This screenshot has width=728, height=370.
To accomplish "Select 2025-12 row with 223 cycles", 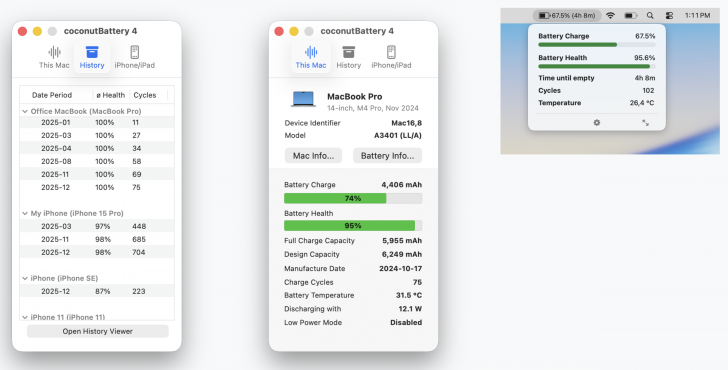I will click(x=97, y=292).
